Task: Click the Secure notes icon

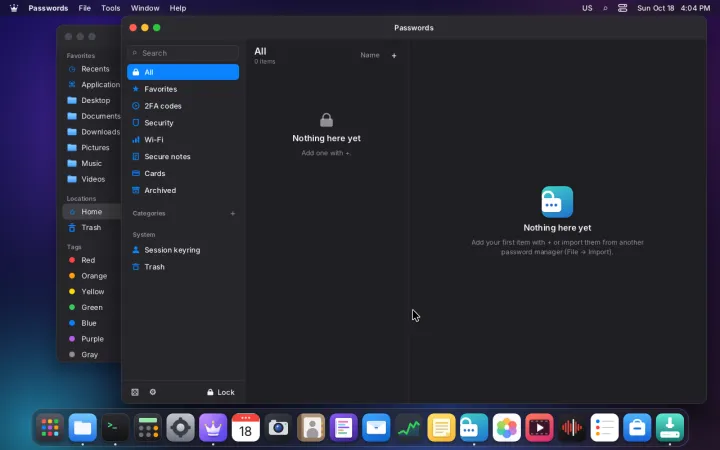Action: click(135, 157)
